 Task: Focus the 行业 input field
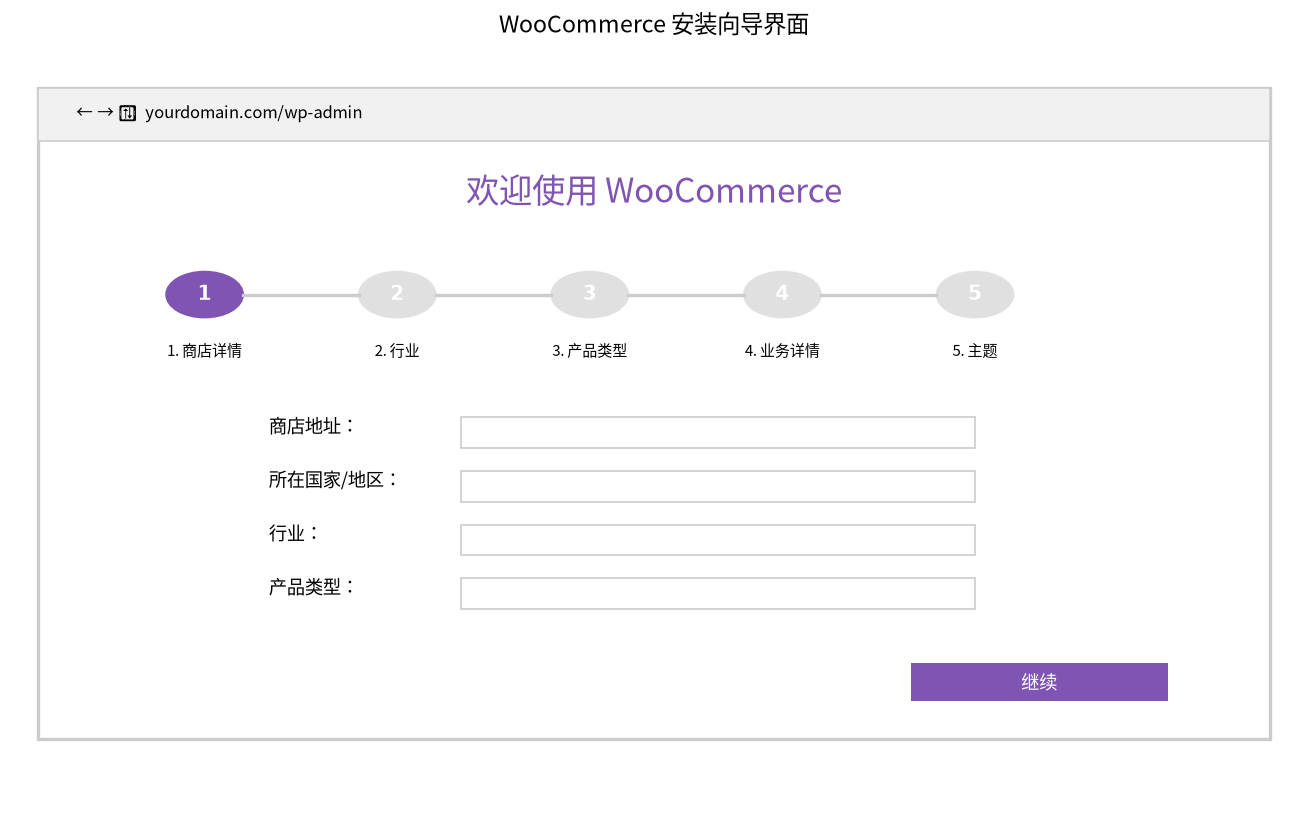718,540
